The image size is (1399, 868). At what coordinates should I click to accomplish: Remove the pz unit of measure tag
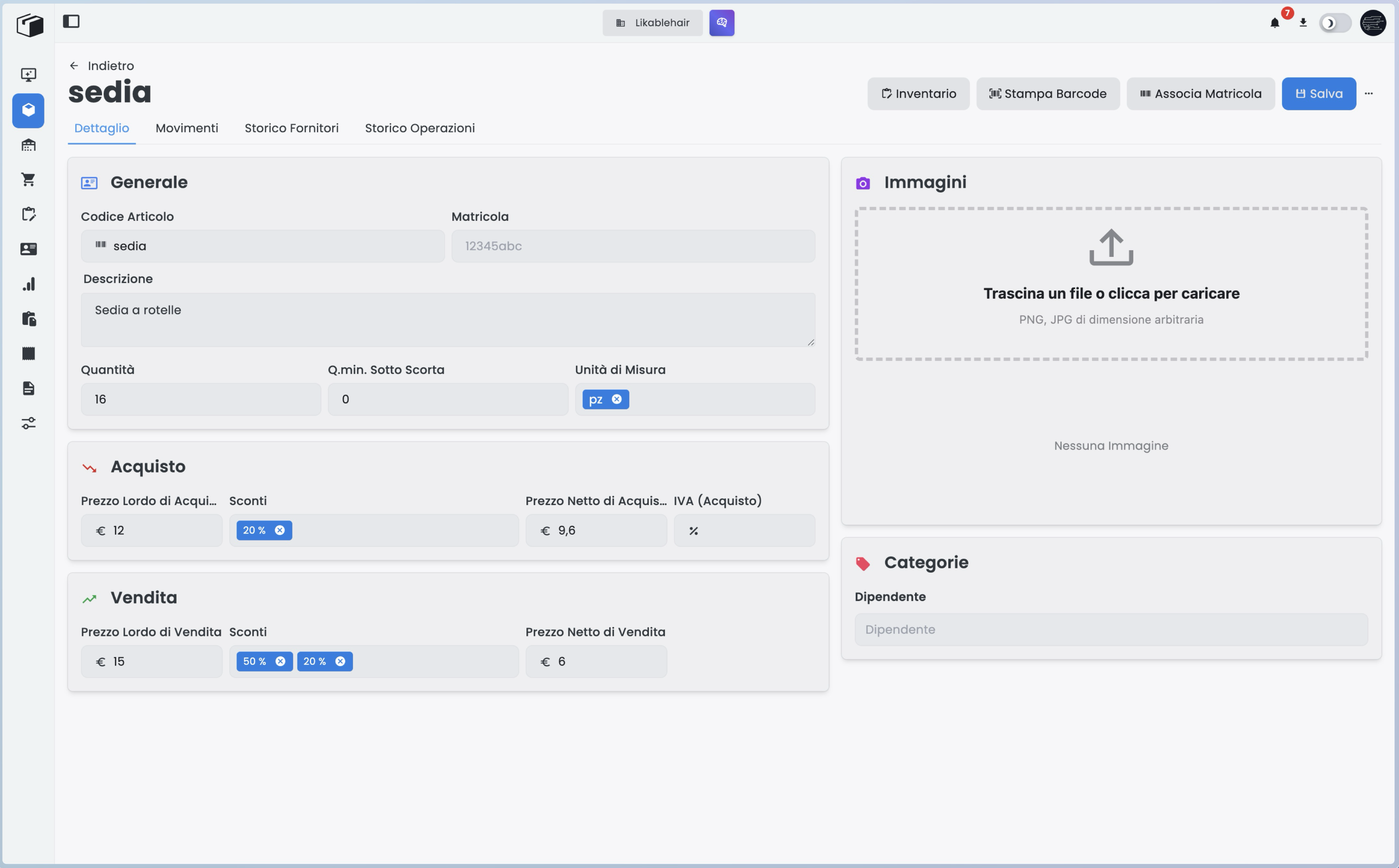click(x=616, y=399)
